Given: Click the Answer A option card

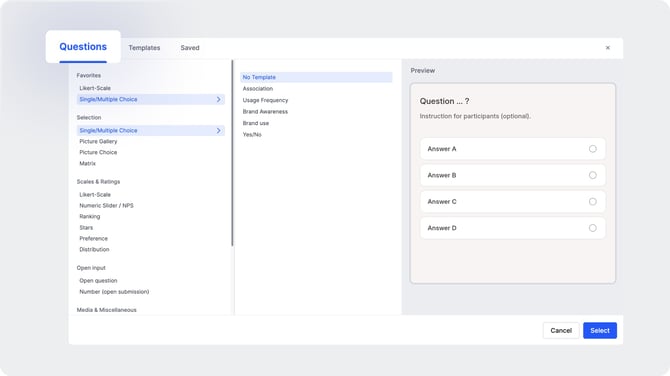Looking at the screenshot, I should (513, 149).
